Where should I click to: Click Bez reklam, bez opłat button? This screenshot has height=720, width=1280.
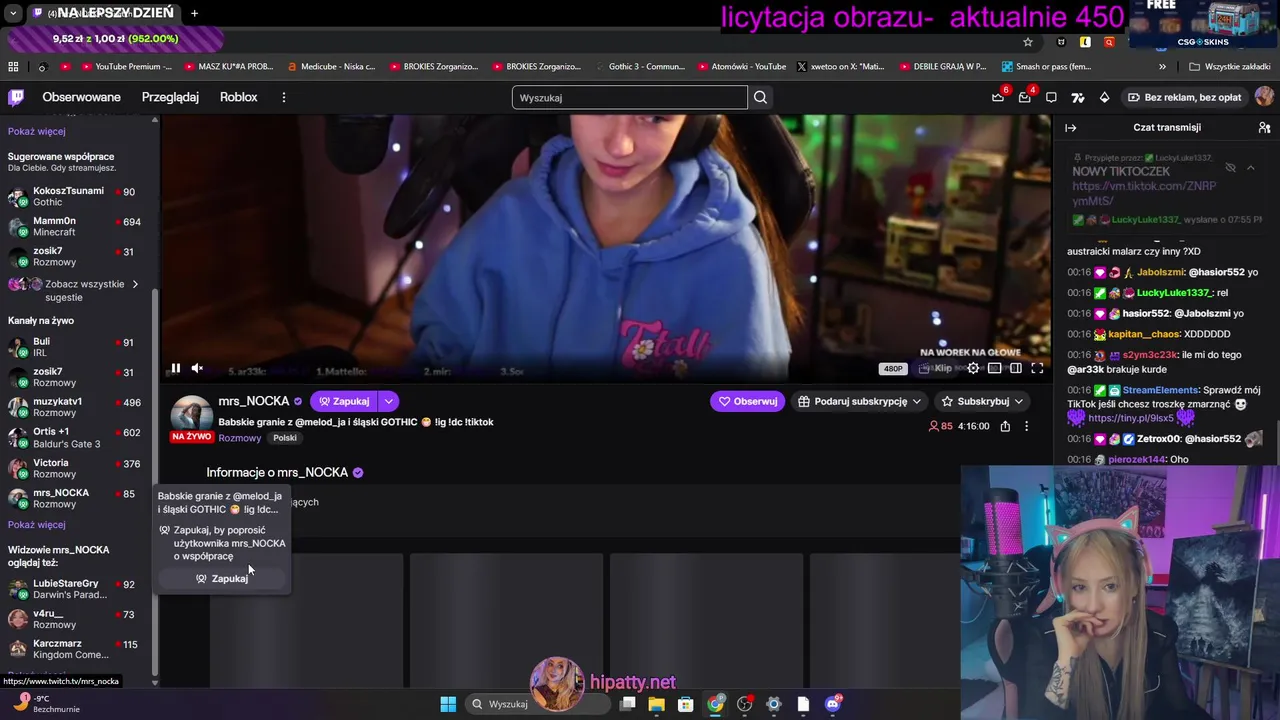[x=1184, y=97]
